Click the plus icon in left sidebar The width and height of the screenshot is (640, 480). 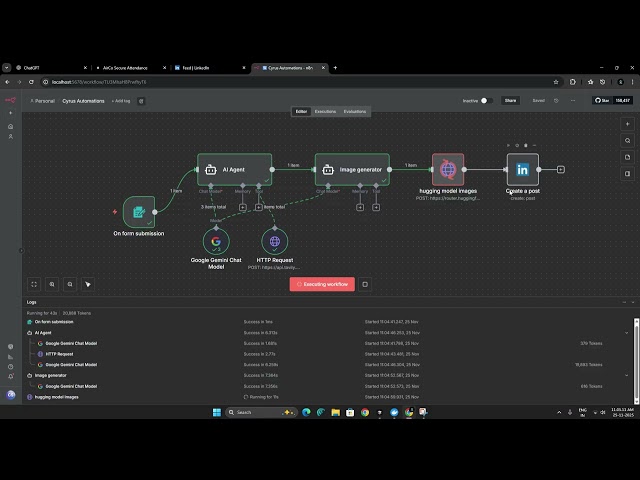11,113
